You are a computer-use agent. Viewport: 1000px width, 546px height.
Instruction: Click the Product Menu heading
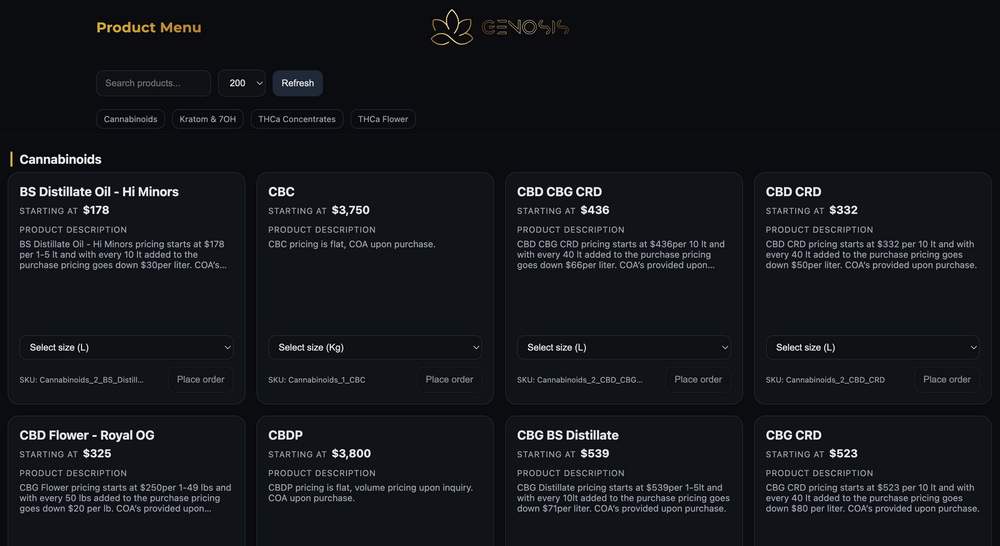click(x=149, y=28)
